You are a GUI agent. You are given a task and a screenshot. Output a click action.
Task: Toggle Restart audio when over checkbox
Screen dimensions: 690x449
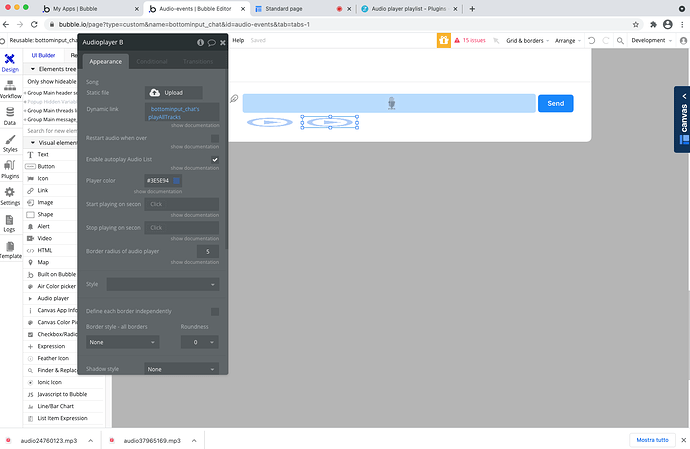pos(215,138)
